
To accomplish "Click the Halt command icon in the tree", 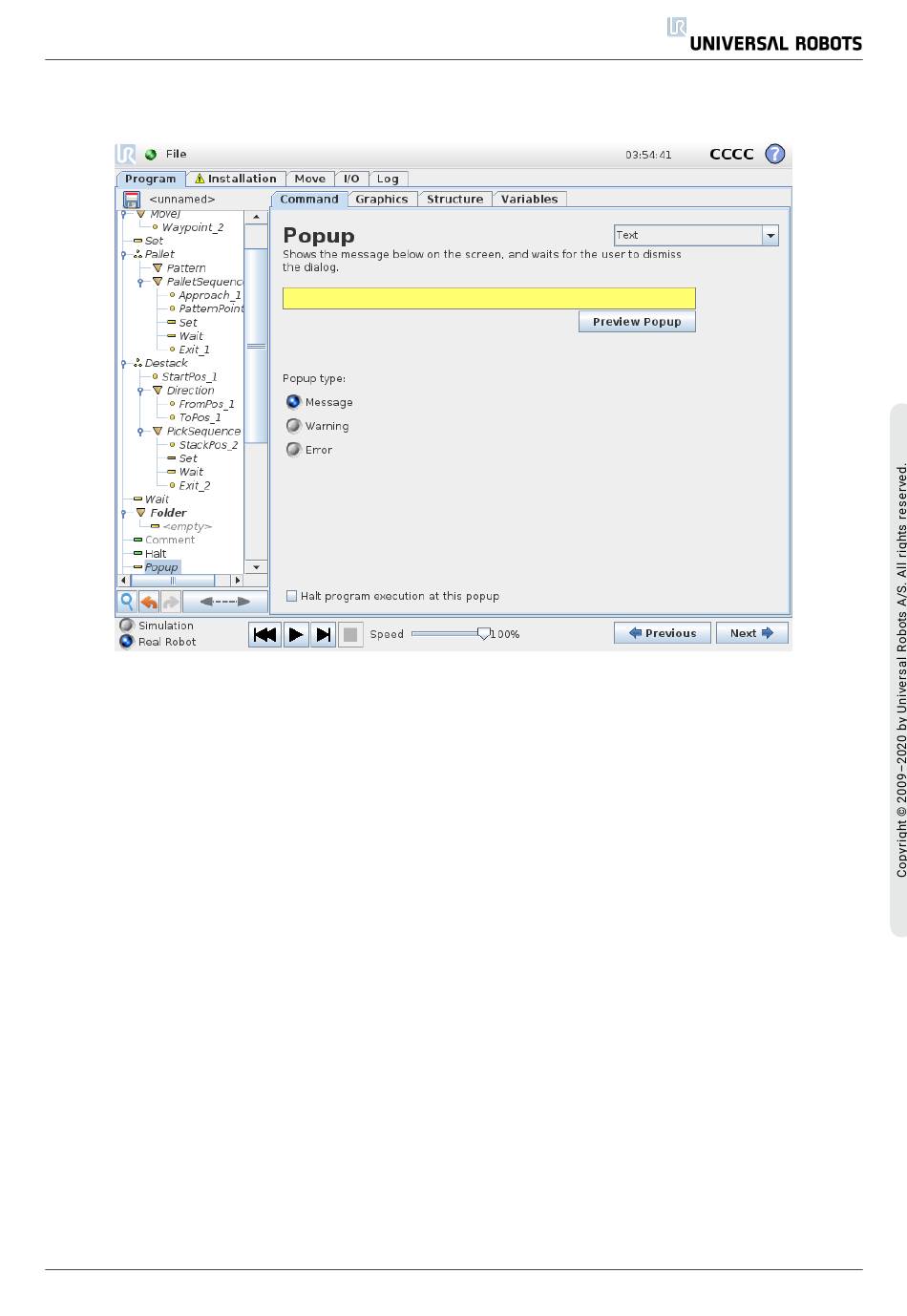I will click(x=138, y=554).
